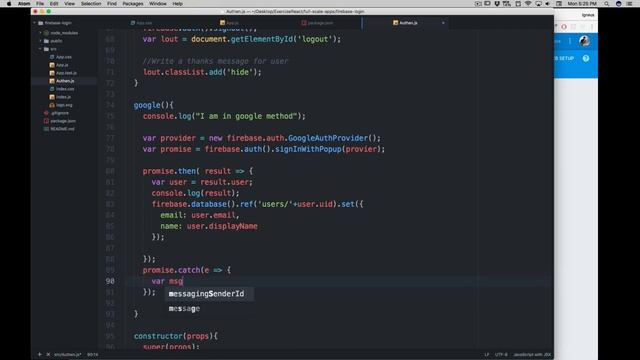Select Authen.js in the tree view

coord(65,81)
